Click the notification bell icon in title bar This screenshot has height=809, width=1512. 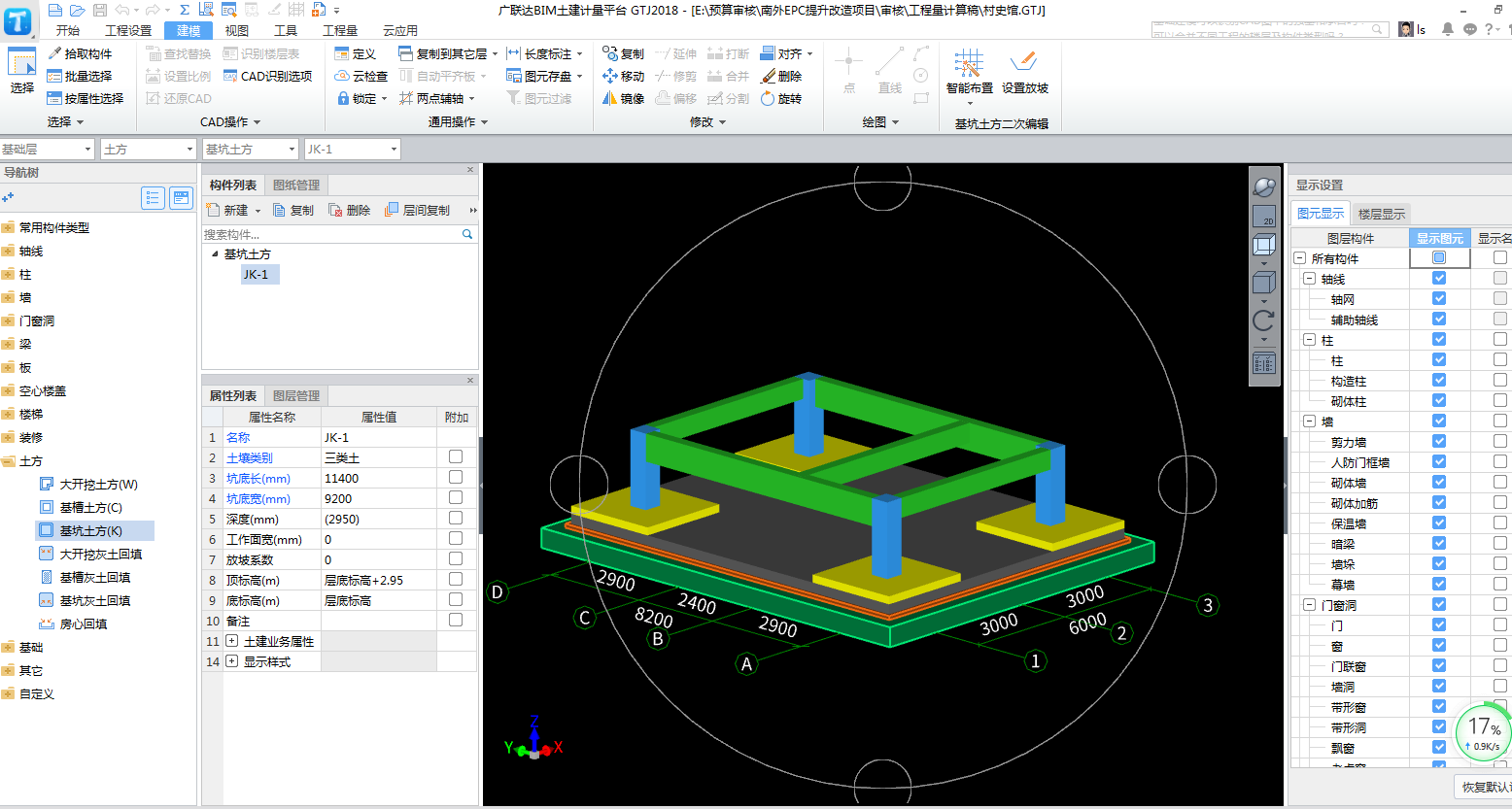click(1448, 29)
